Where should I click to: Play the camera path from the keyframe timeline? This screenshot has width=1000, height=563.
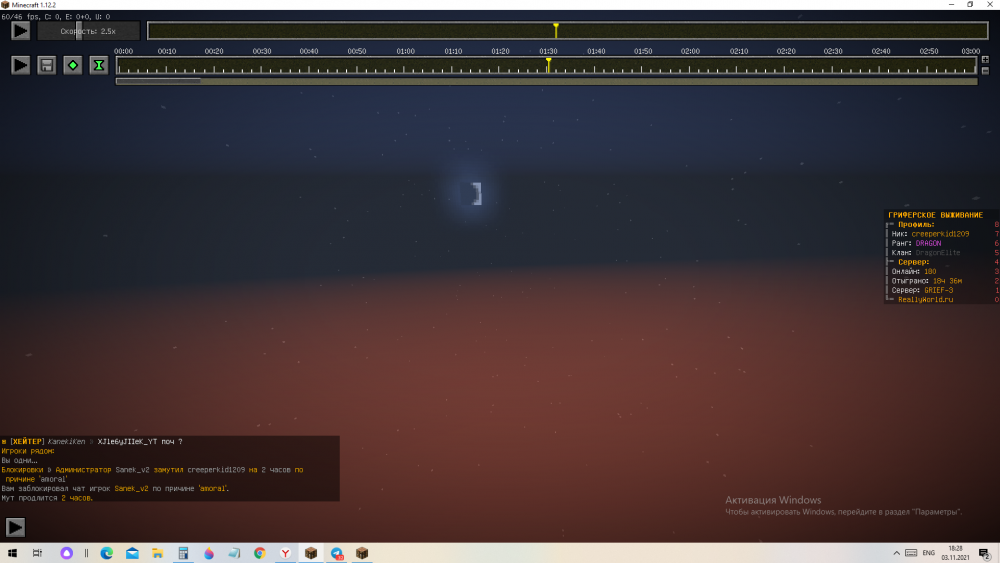click(20, 65)
